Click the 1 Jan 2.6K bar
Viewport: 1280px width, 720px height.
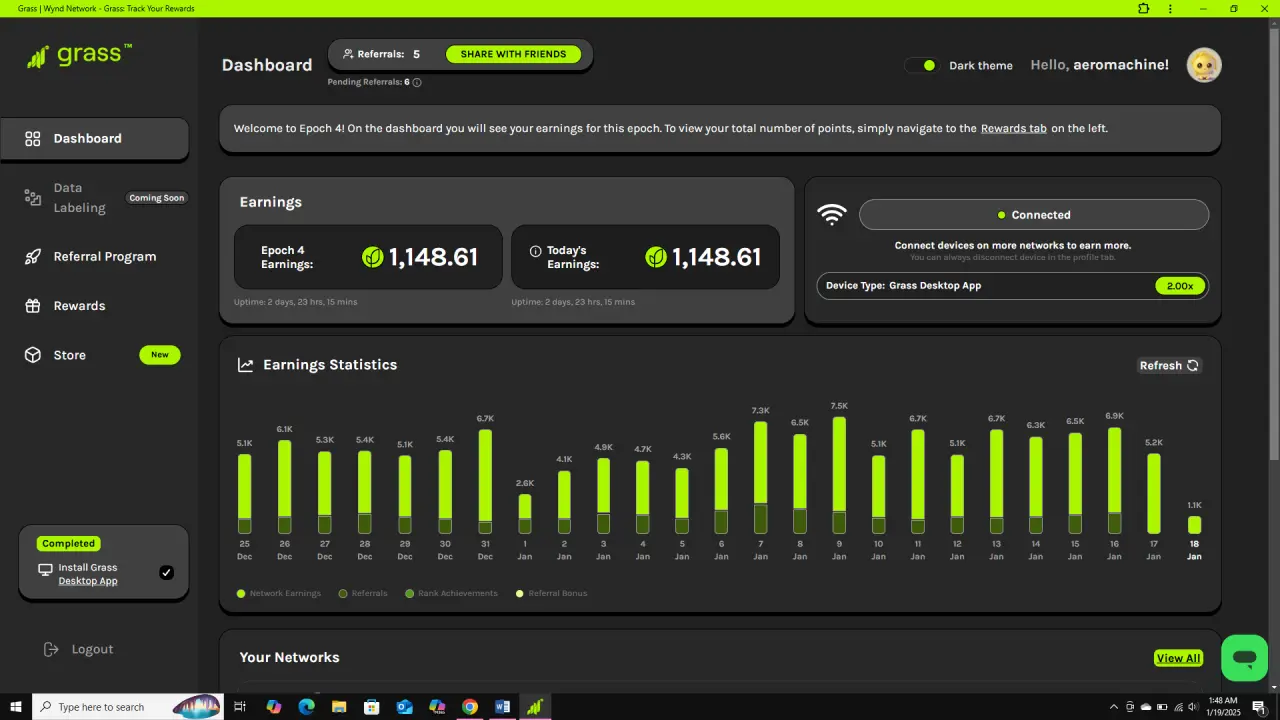[525, 514]
